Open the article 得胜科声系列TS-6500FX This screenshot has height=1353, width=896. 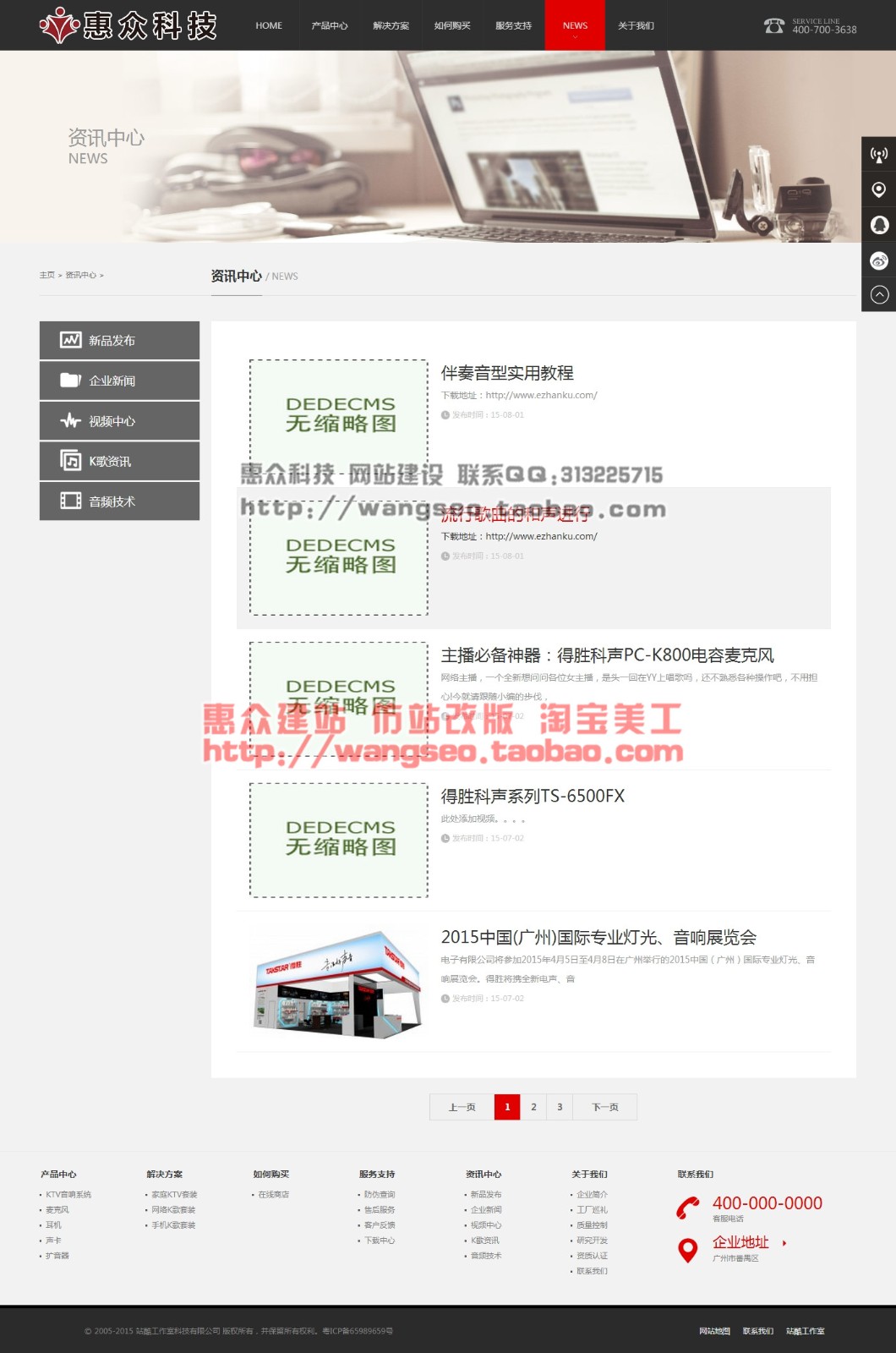tap(533, 796)
